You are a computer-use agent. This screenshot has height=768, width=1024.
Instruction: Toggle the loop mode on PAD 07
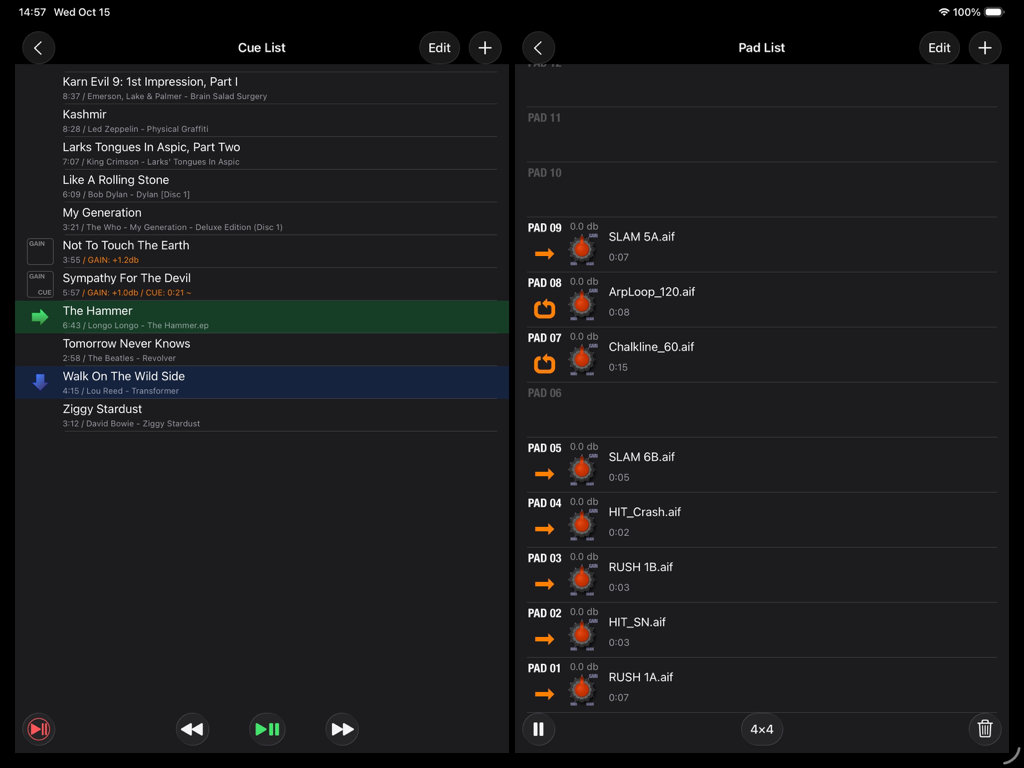click(544, 364)
